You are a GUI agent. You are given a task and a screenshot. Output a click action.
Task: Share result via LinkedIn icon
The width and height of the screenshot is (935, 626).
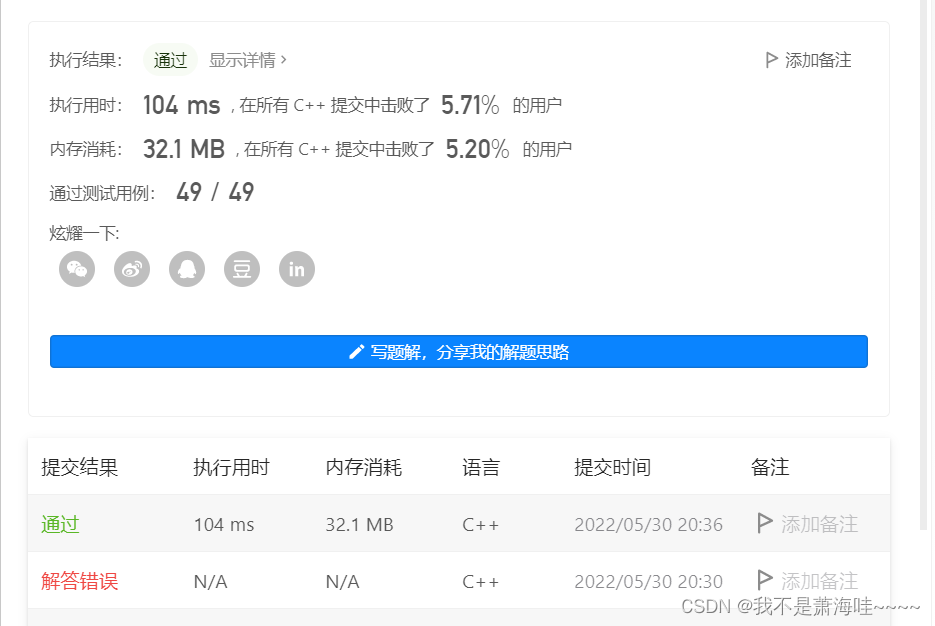(x=297, y=269)
